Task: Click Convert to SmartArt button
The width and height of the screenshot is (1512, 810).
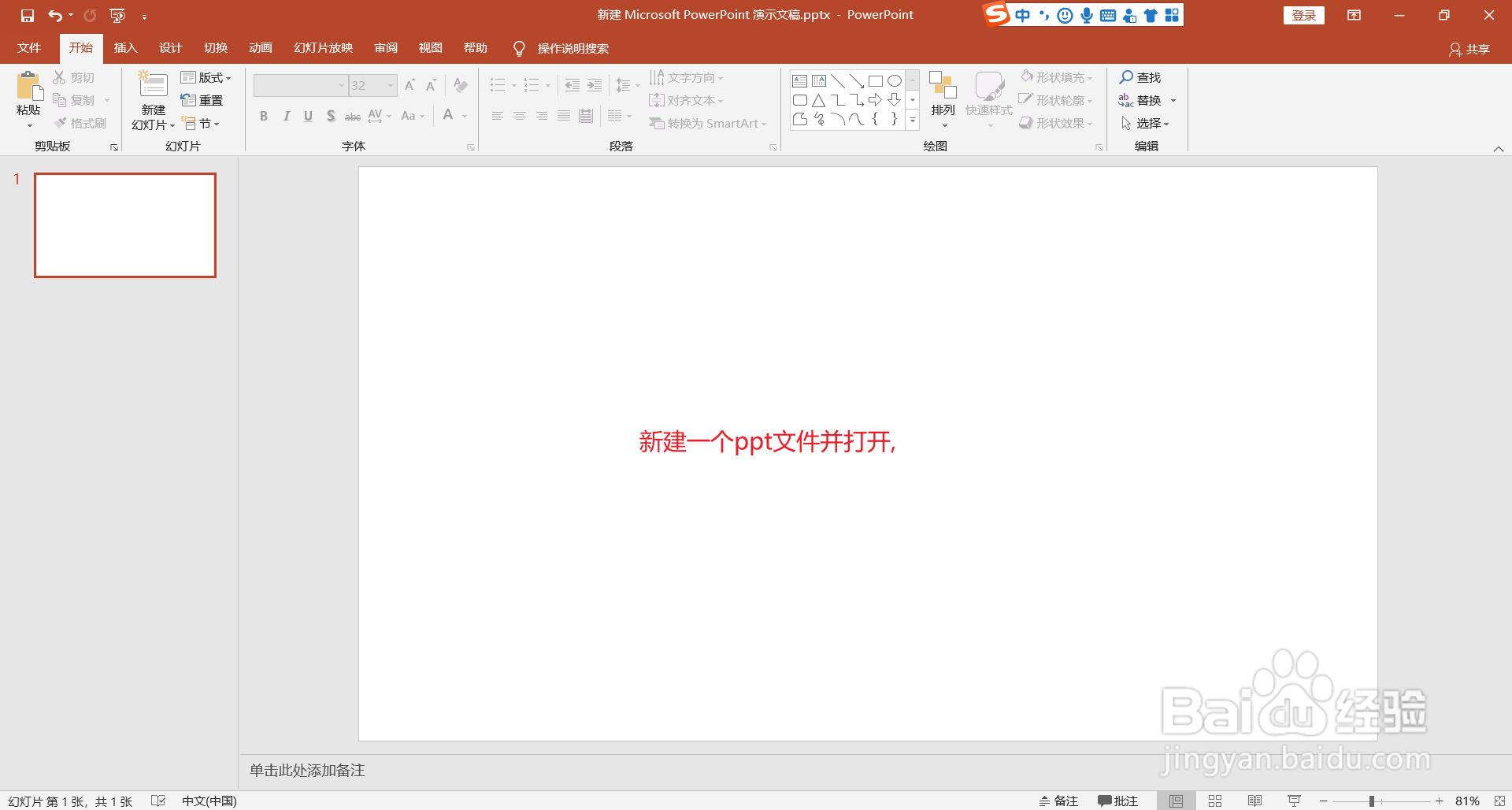Action: tap(707, 123)
